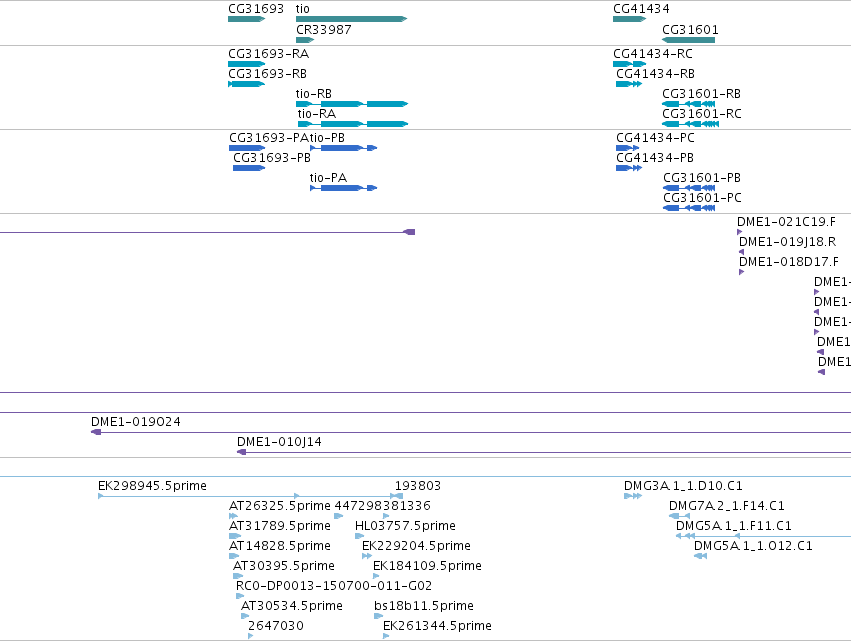Click feature DMG5A.1_1.F11.C1
The width and height of the screenshot is (851, 641).
763,536
